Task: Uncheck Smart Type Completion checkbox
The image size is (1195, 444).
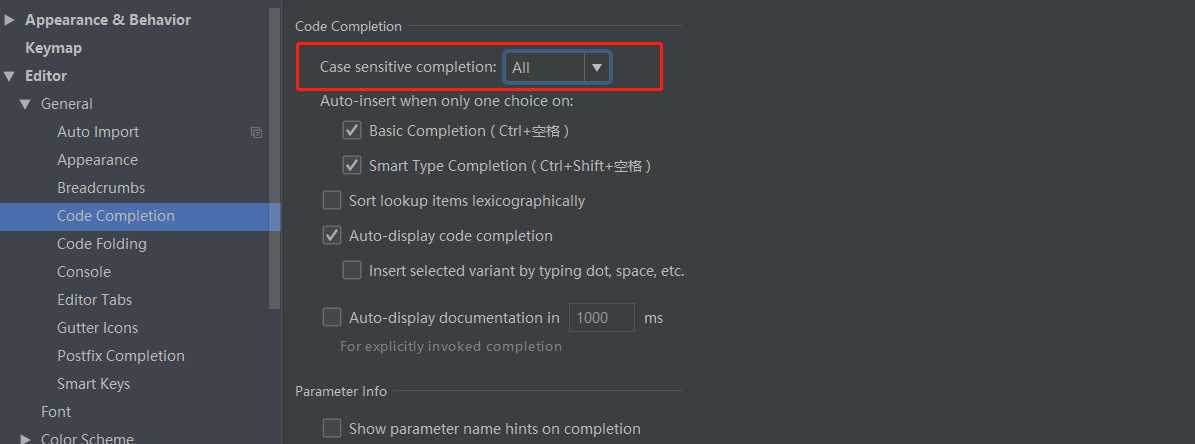Action: (x=351, y=165)
